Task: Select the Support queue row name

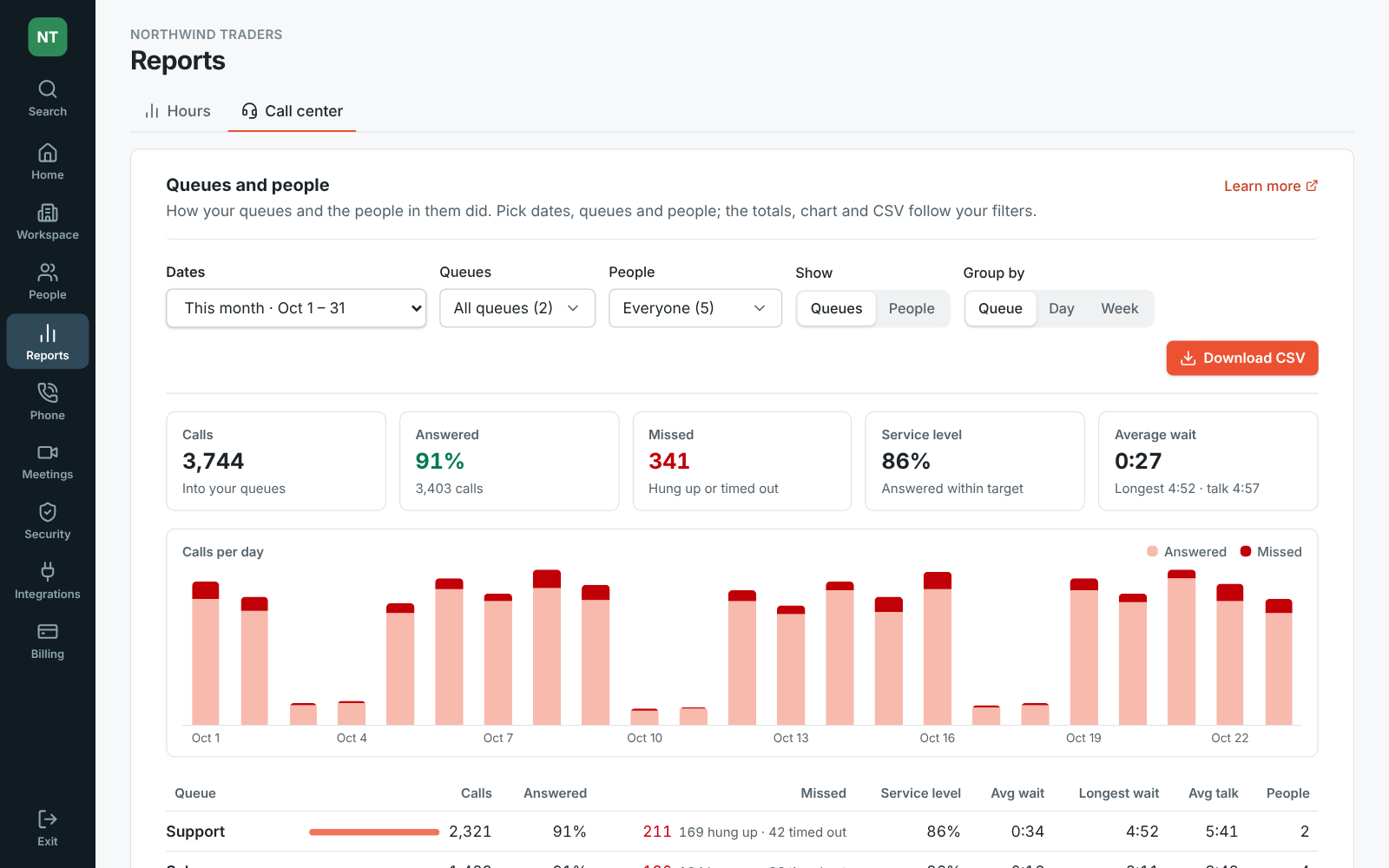Action: coord(195,832)
